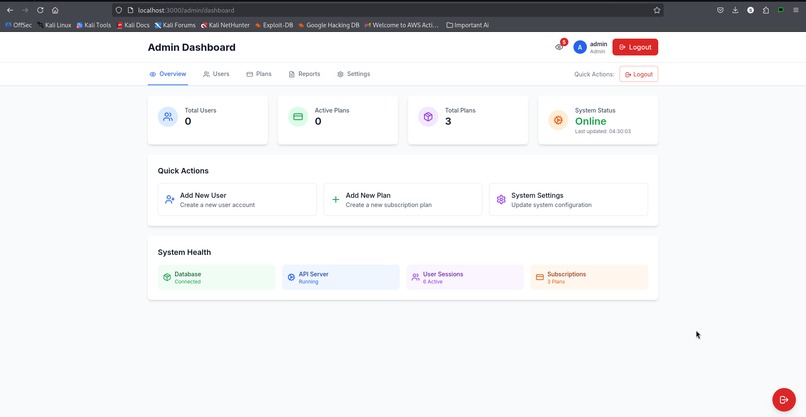Click the green plus icon for new plan

coord(335,200)
